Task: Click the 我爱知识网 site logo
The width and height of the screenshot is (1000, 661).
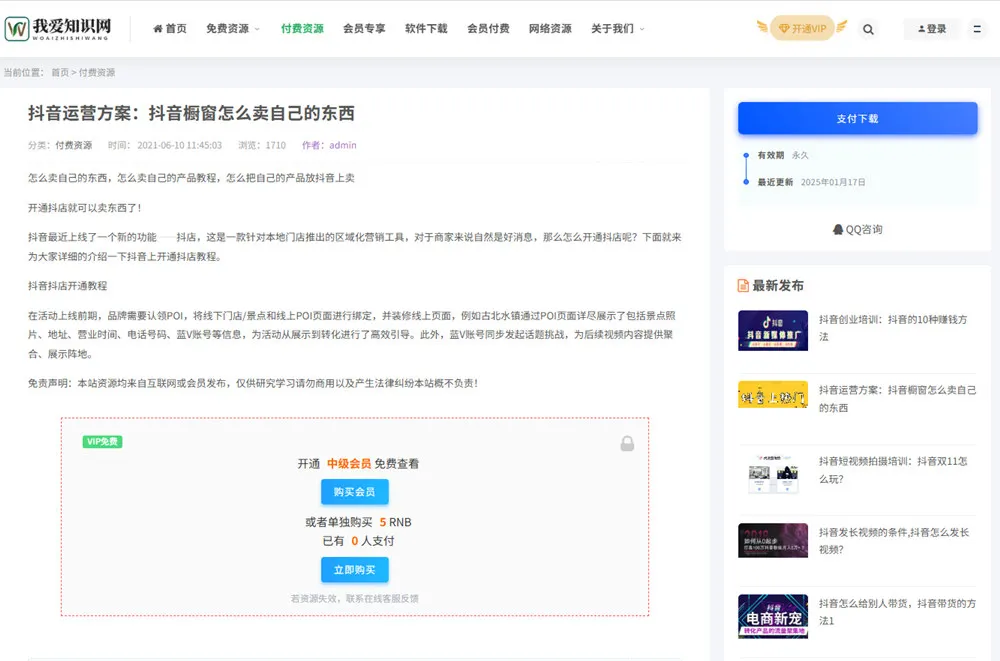Action: point(58,29)
